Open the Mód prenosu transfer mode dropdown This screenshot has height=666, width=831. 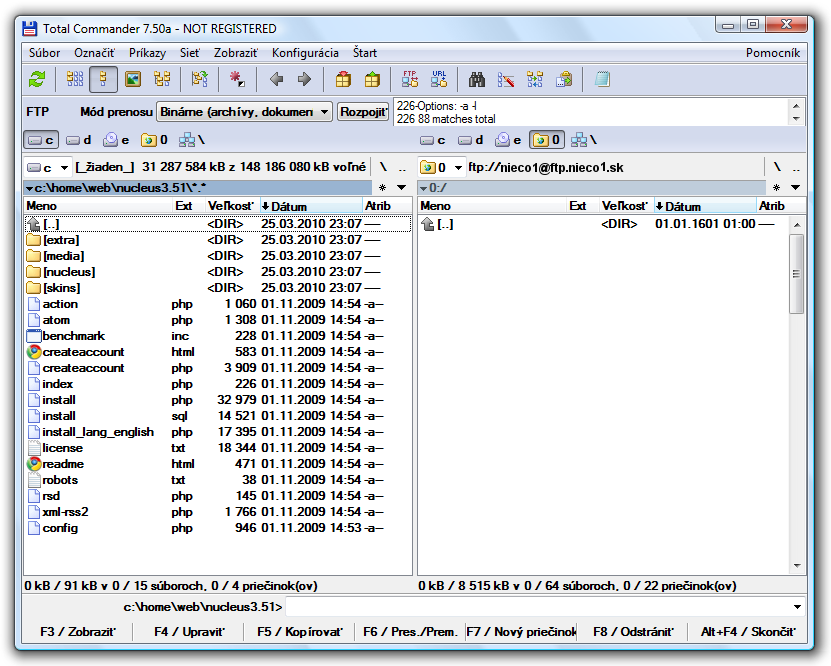[244, 112]
